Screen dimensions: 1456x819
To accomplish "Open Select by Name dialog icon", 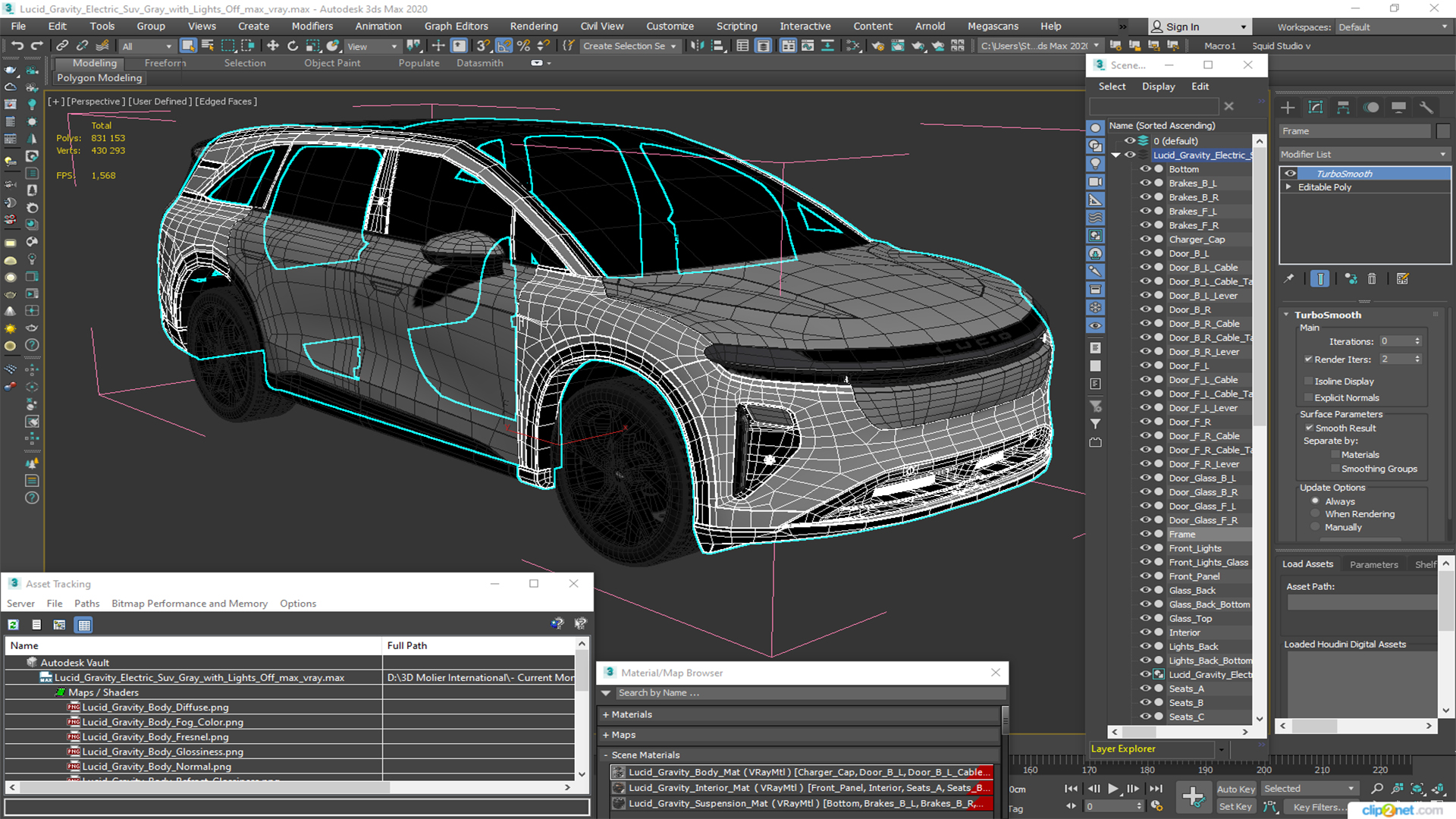I will click(x=208, y=46).
